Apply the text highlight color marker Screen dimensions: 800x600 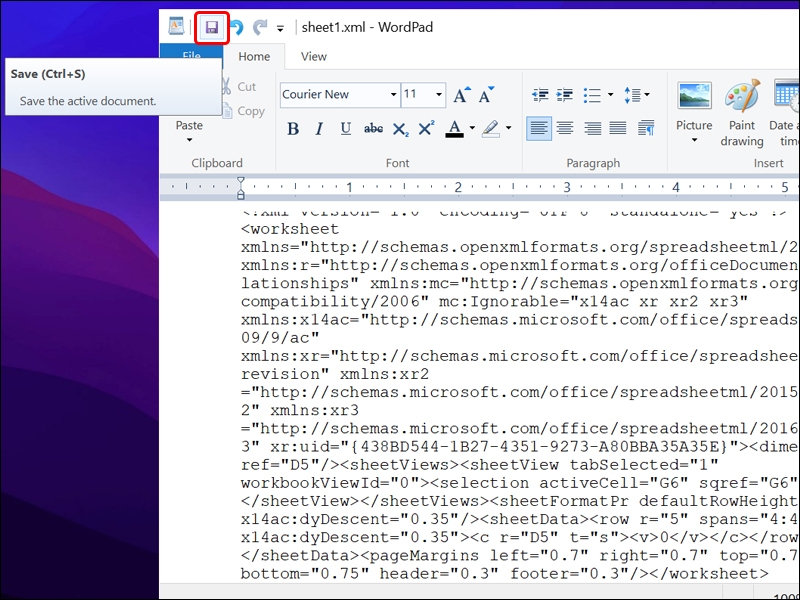click(x=491, y=129)
